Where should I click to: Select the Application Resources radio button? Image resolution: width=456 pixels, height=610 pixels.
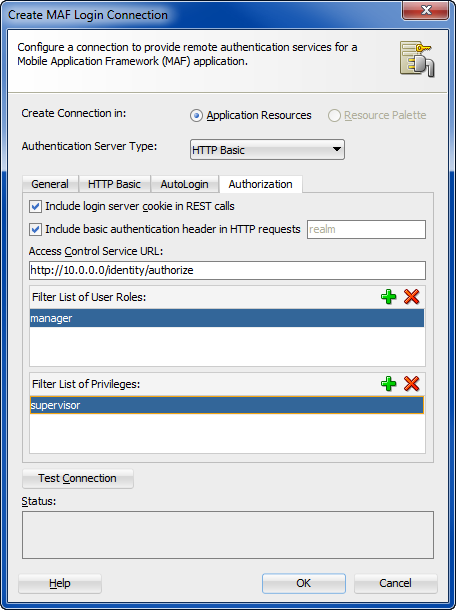tap(196, 116)
